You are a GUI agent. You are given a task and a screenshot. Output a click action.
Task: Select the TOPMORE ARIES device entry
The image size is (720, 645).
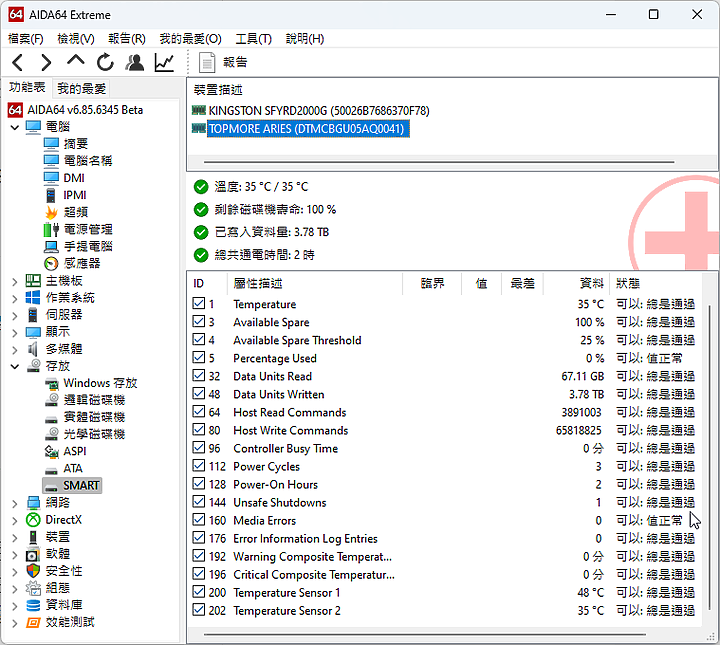pyautogui.click(x=307, y=129)
